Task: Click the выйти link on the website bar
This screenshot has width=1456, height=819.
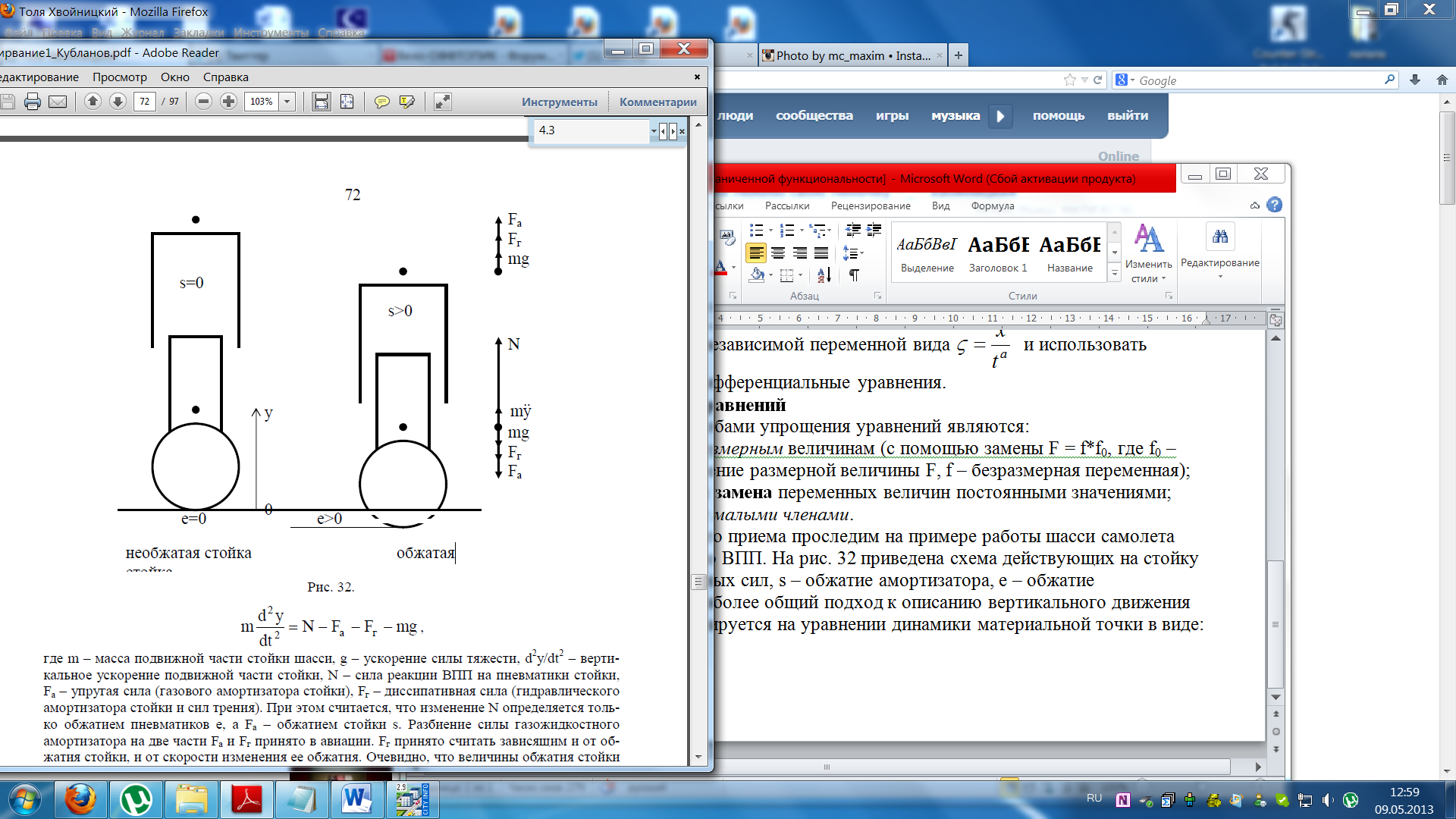Action: [x=1128, y=116]
